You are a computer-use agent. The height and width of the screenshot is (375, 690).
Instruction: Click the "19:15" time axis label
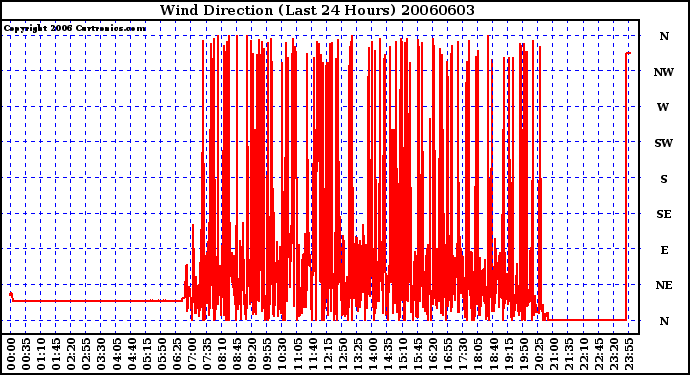point(508,354)
